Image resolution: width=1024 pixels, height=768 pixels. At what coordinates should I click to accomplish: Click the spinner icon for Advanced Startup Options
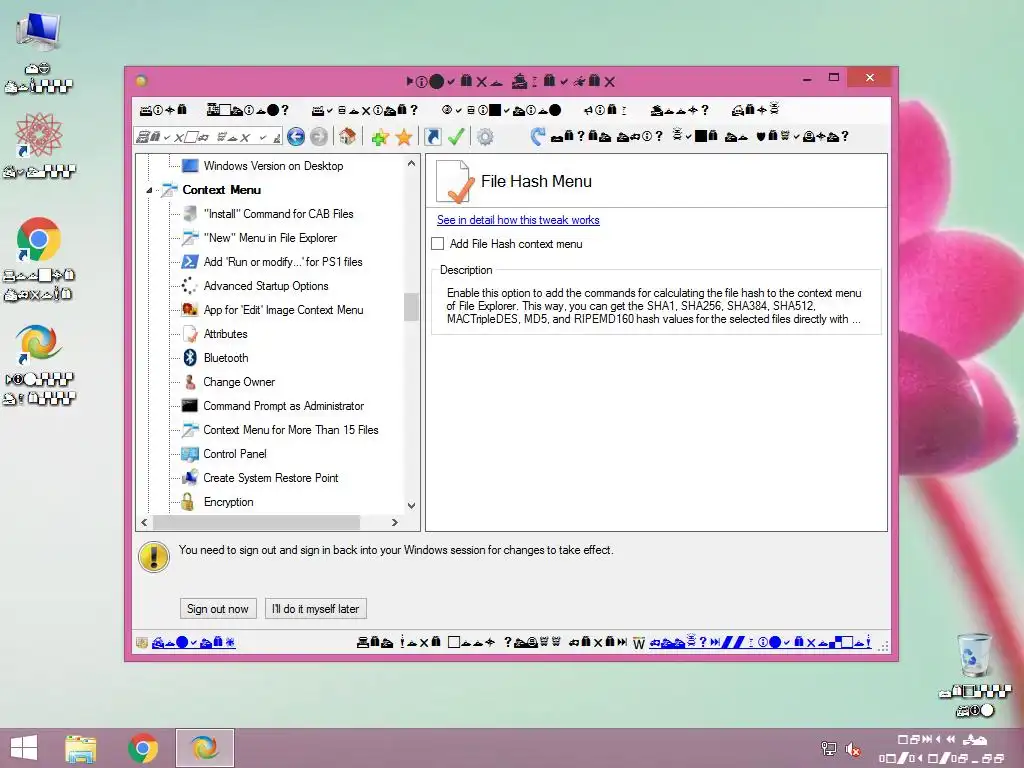[x=189, y=285]
